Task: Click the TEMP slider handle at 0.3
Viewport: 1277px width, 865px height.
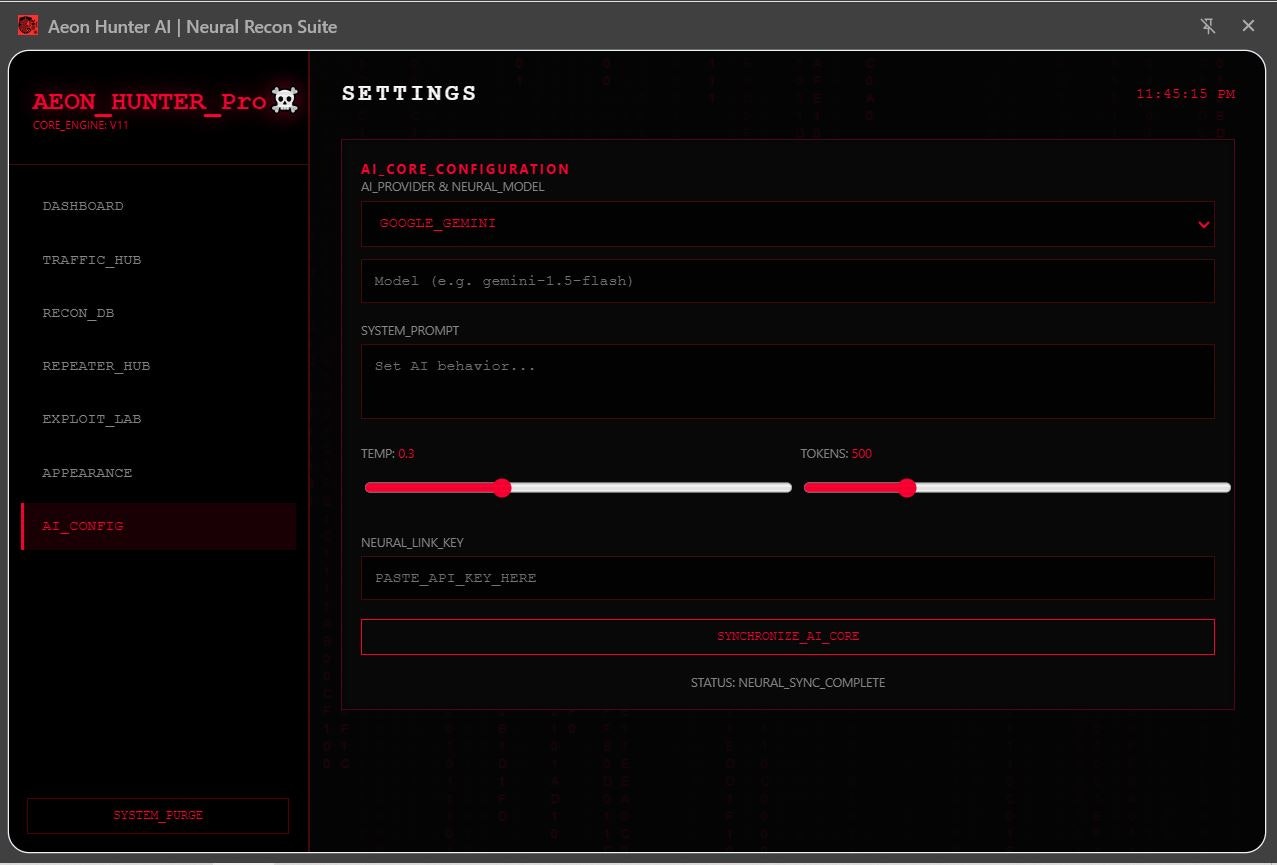Action: (502, 487)
